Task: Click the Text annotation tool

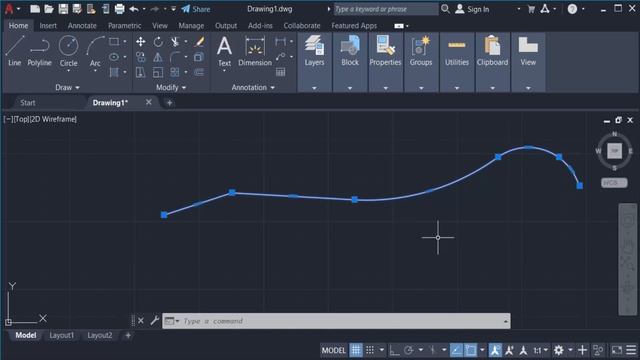Action: pos(224,51)
